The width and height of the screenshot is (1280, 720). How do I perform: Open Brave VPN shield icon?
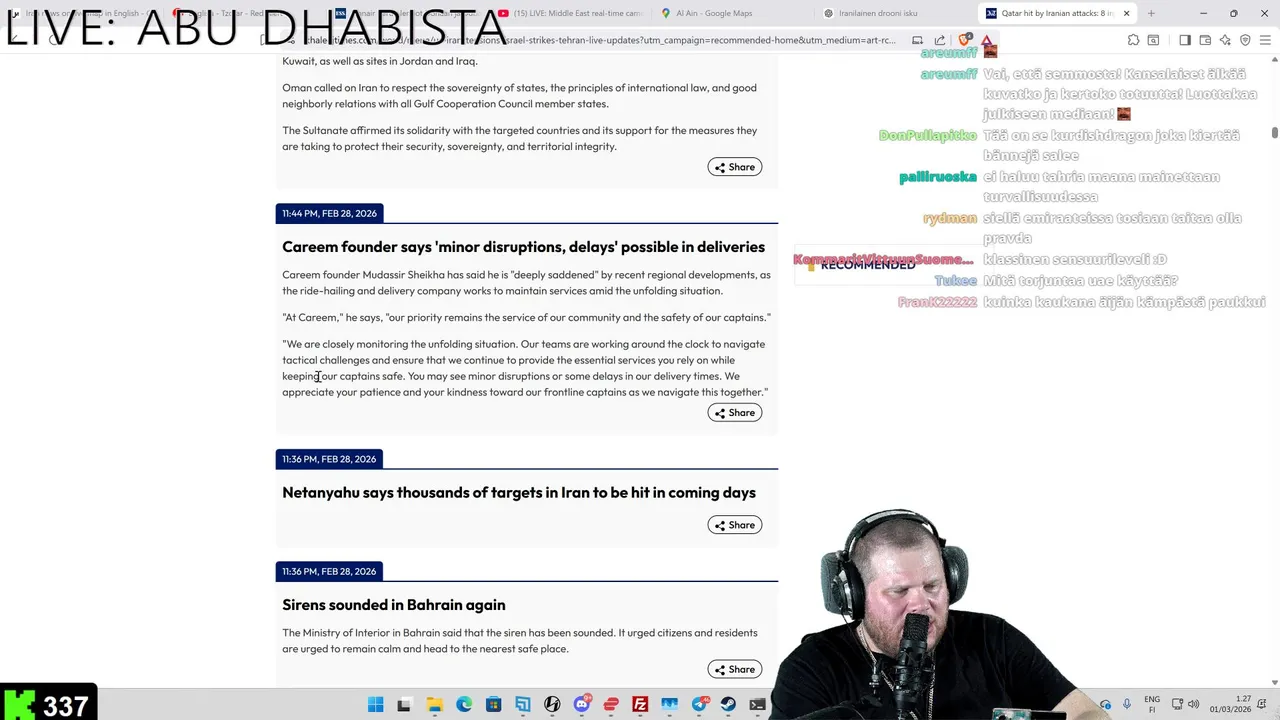click(x=1245, y=40)
